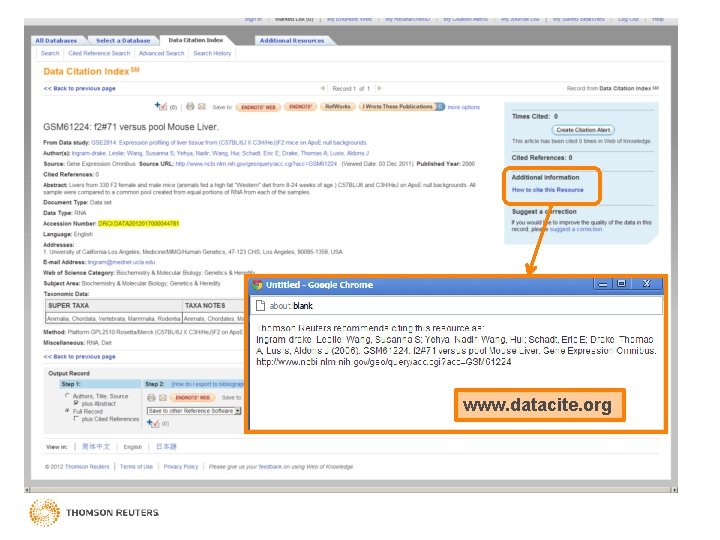Viewport: 720px width, 540px height.
Task: Click the feedback link in footer
Action: [270, 467]
